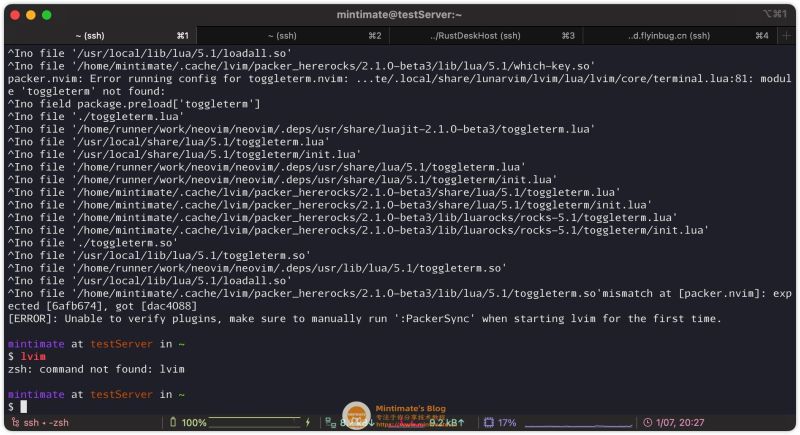Click '/usr/local/share/lua/5.1/toggleterm/init.lua' line
Viewport: 800px width, 435px height.
click(184, 154)
